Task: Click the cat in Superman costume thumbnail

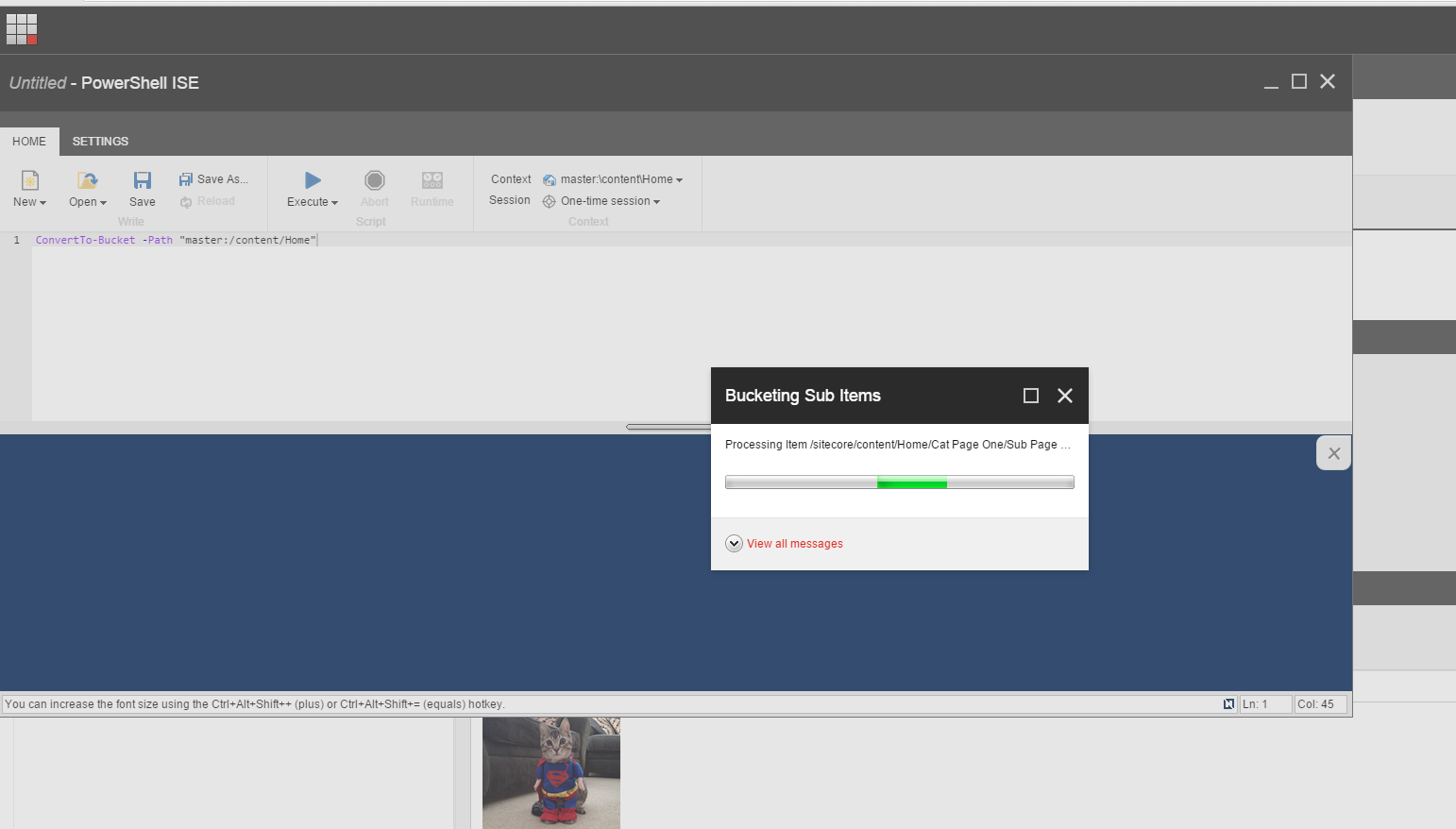Action: 551,772
